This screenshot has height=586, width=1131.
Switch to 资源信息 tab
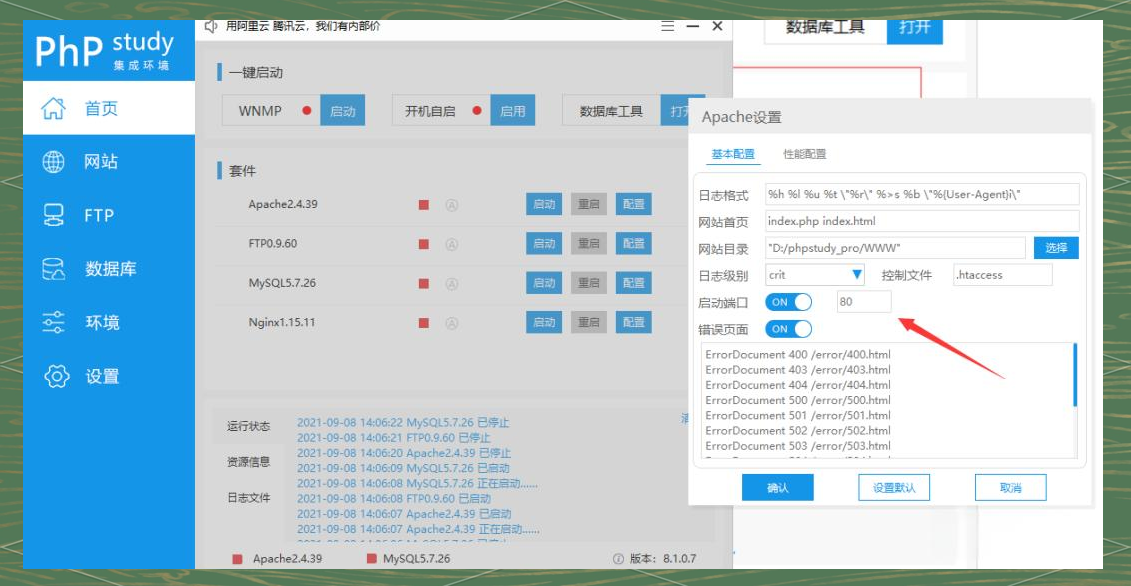pos(248,462)
